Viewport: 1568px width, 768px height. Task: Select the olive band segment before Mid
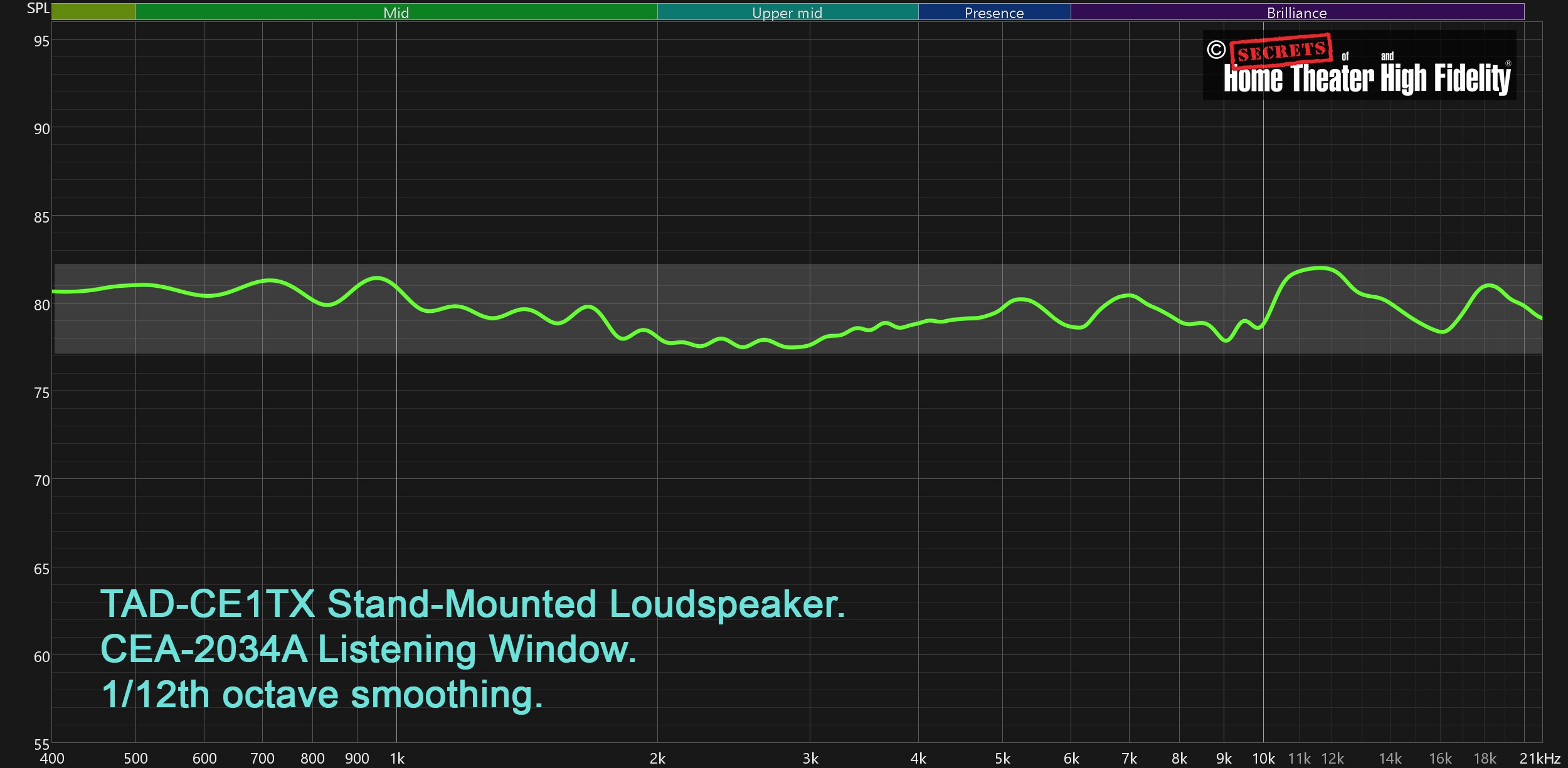click(x=93, y=12)
